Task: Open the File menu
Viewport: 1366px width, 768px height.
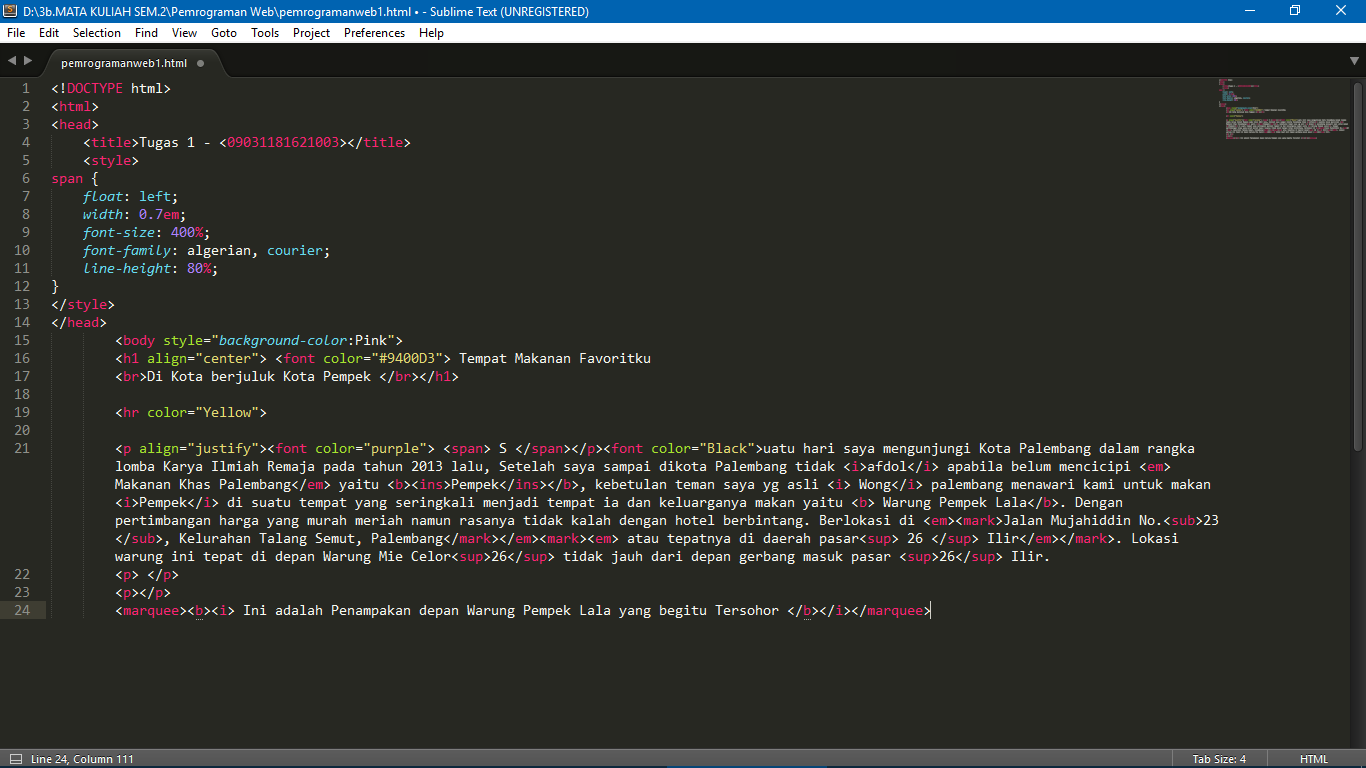Action: [16, 33]
